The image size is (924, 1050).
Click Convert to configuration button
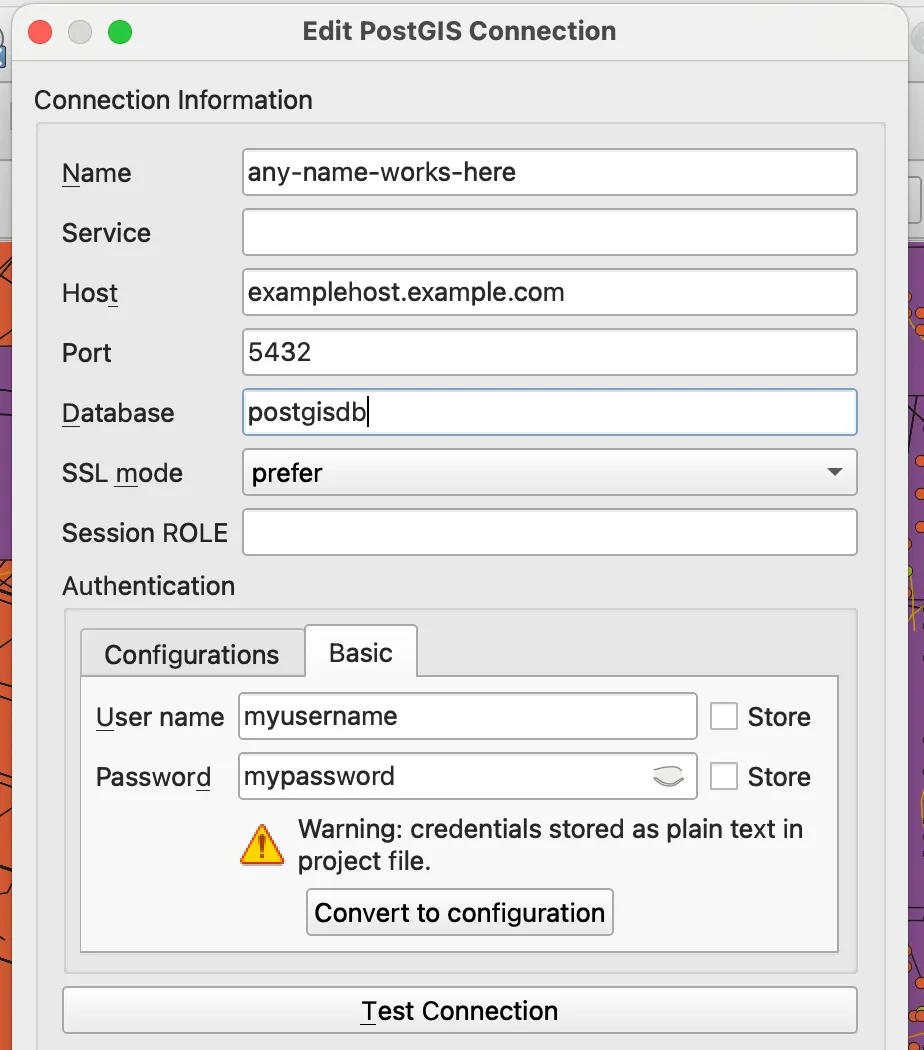coord(460,912)
